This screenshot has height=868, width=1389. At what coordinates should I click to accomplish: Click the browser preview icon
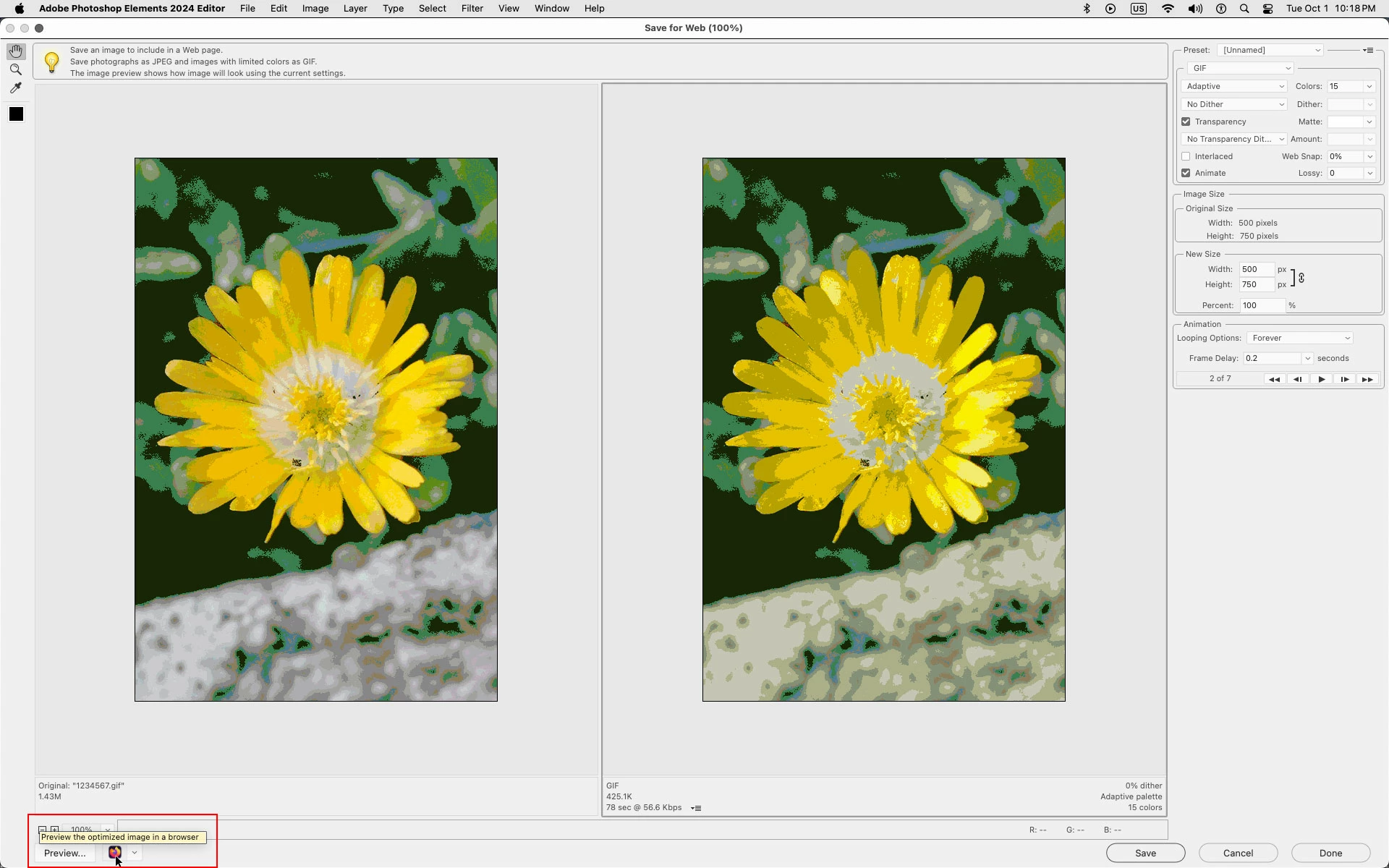tap(114, 853)
